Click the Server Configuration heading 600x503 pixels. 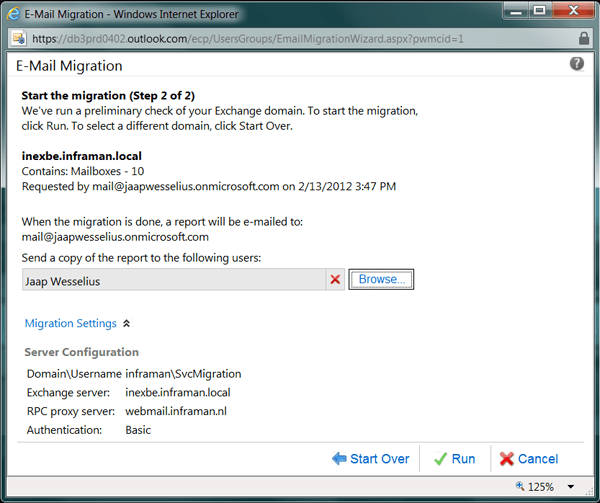point(82,352)
